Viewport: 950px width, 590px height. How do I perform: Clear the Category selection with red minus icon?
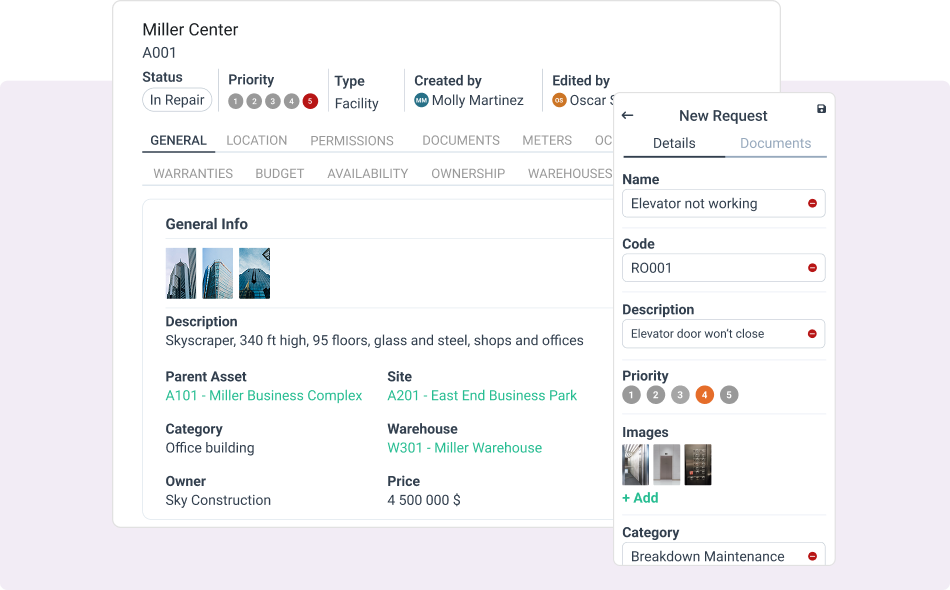point(813,555)
